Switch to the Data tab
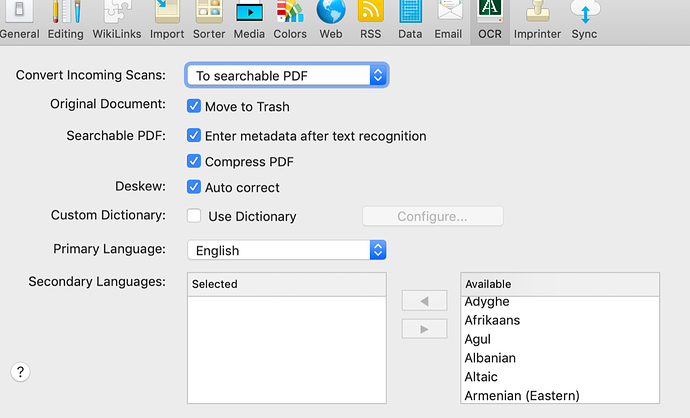The image size is (690, 418). tap(410, 20)
